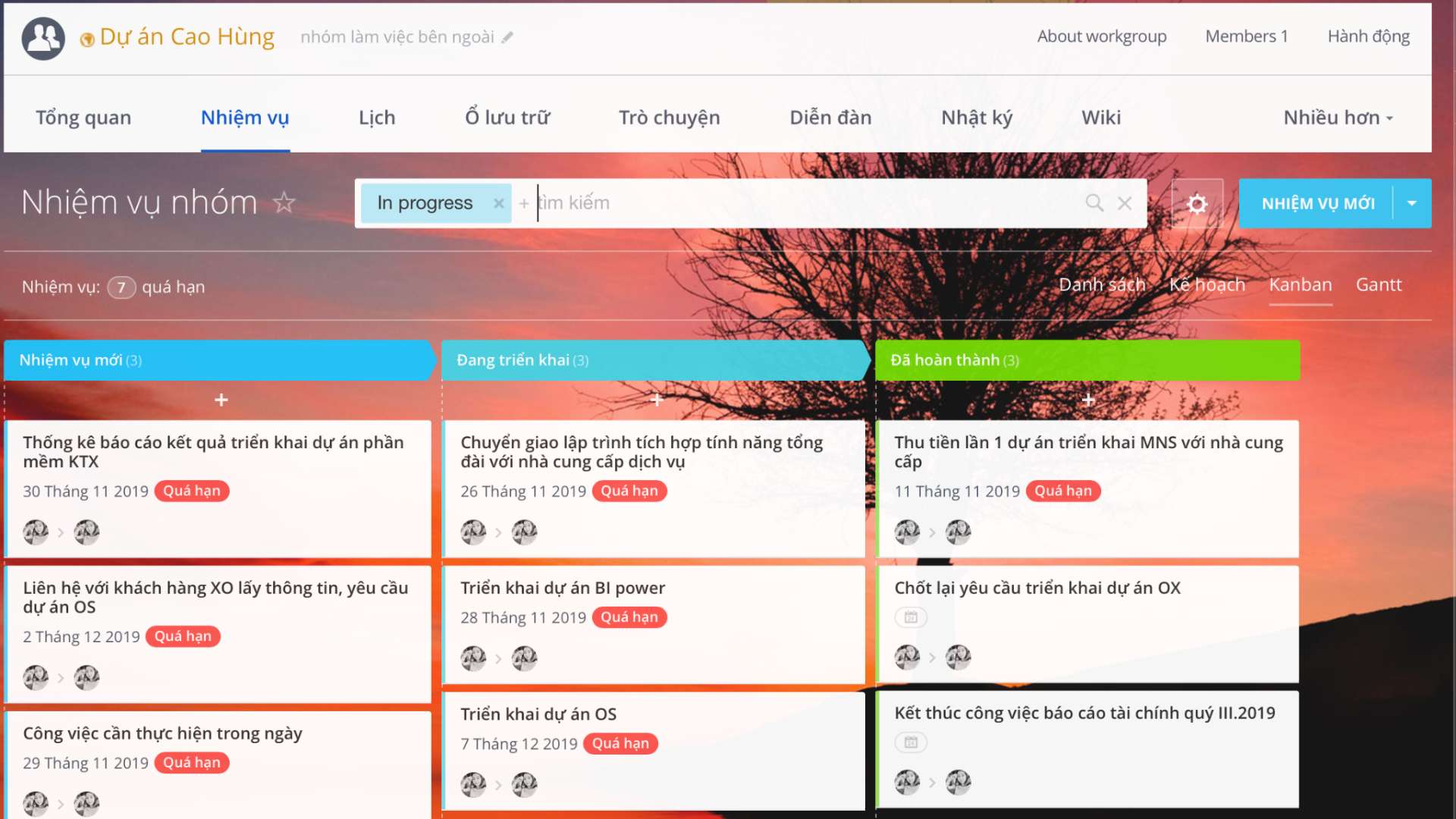The width and height of the screenshot is (1456, 819).
Task: Add a card in Đã hoàn thành column
Action: 1088,400
